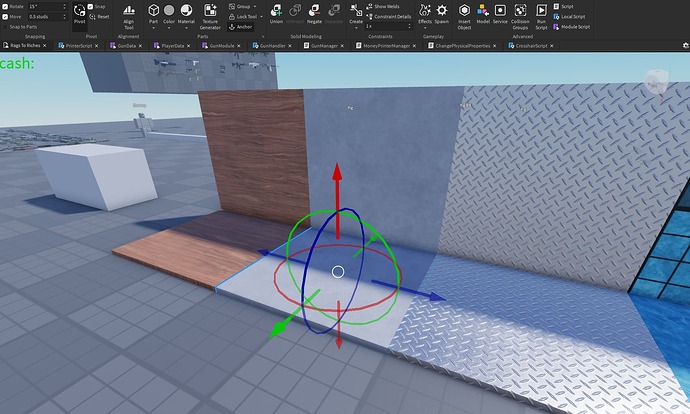
Task: Reset the pivot with Reset button
Action: point(99,17)
